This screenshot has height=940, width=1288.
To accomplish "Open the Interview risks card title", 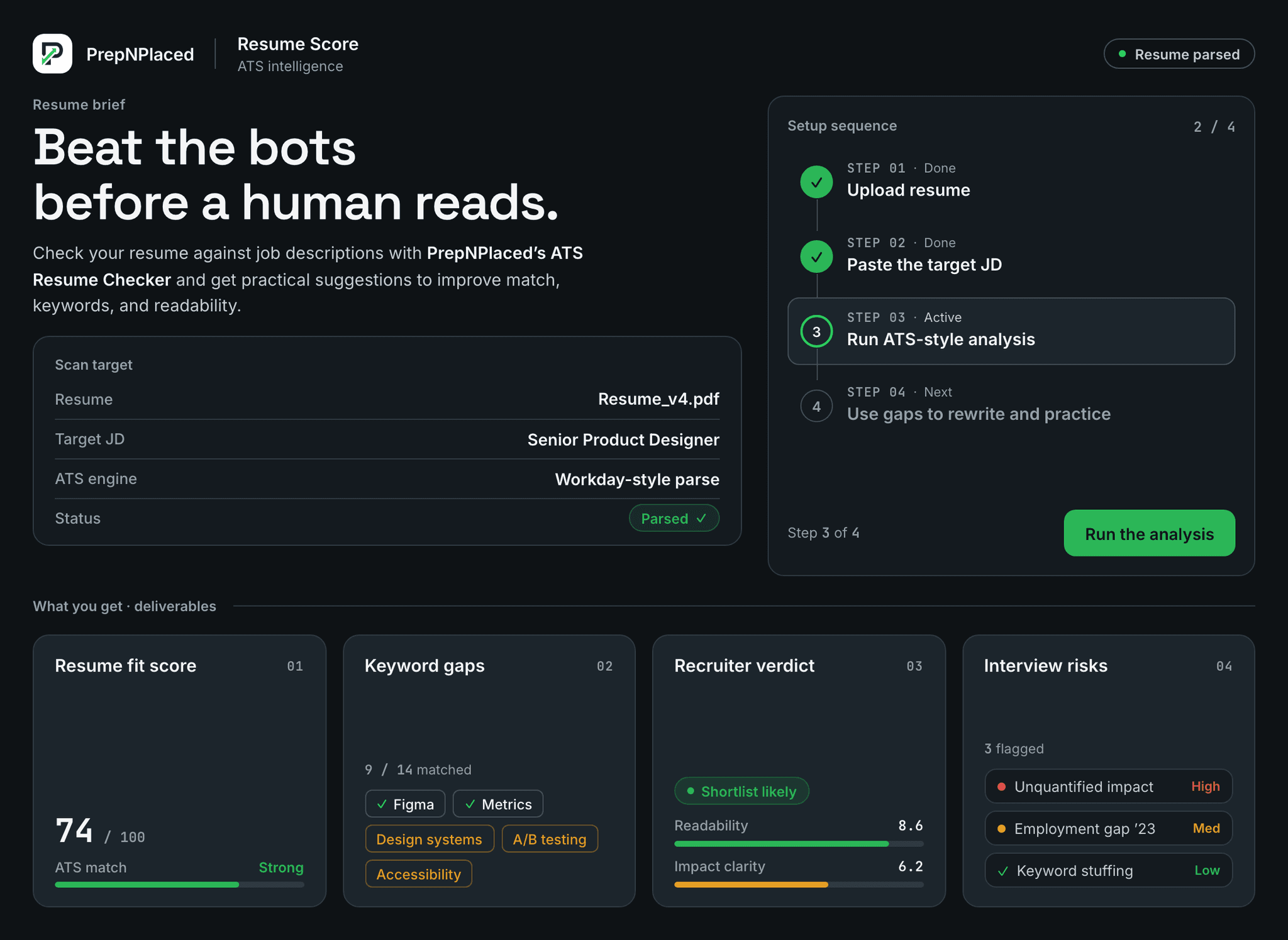I will (x=1045, y=665).
